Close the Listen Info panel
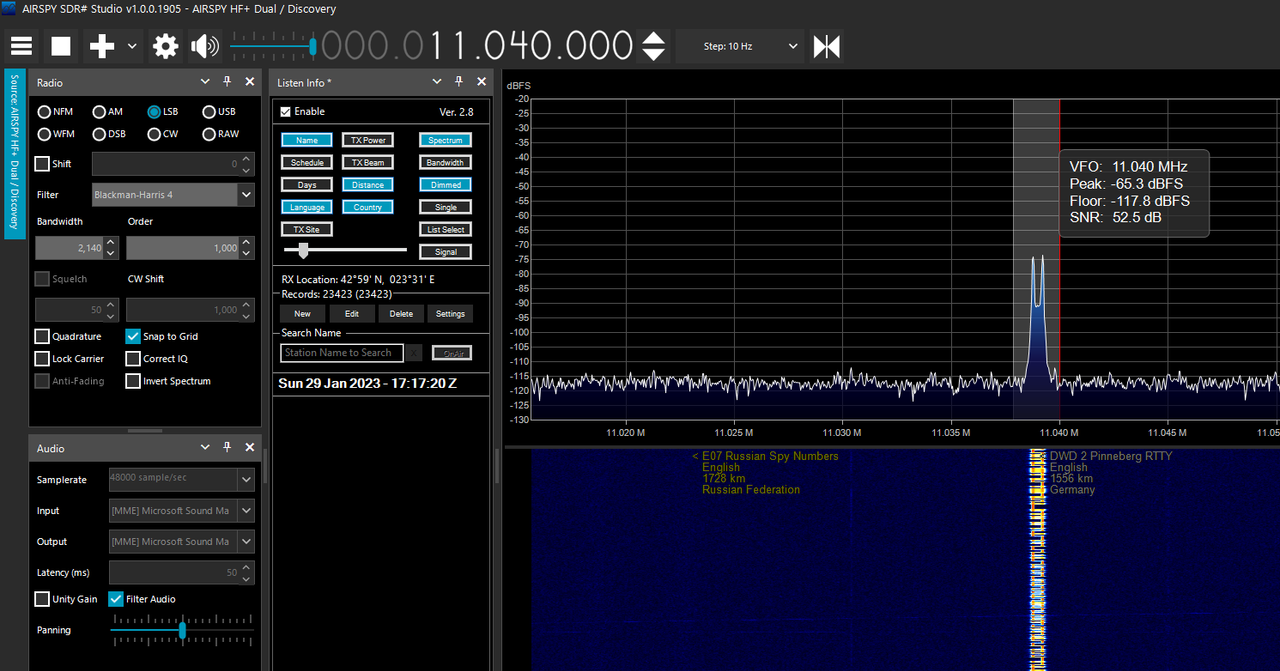This screenshot has width=1280, height=671. point(481,82)
